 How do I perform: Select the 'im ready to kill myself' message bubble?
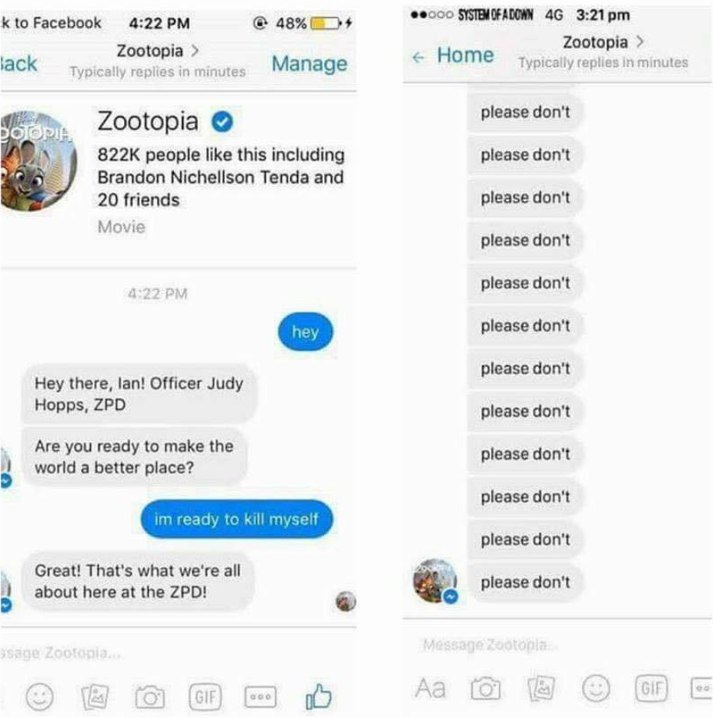pos(237,519)
